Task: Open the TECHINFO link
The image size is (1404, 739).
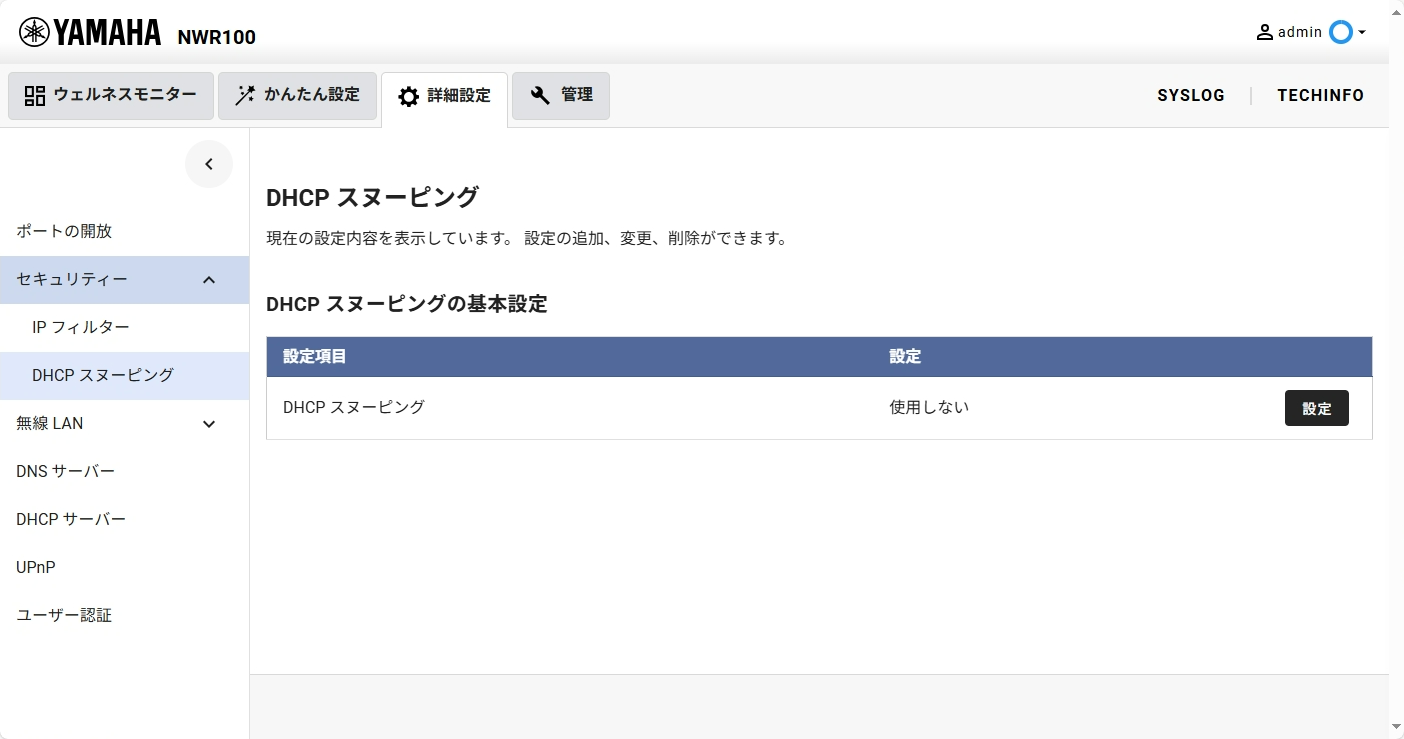Action: (x=1320, y=96)
